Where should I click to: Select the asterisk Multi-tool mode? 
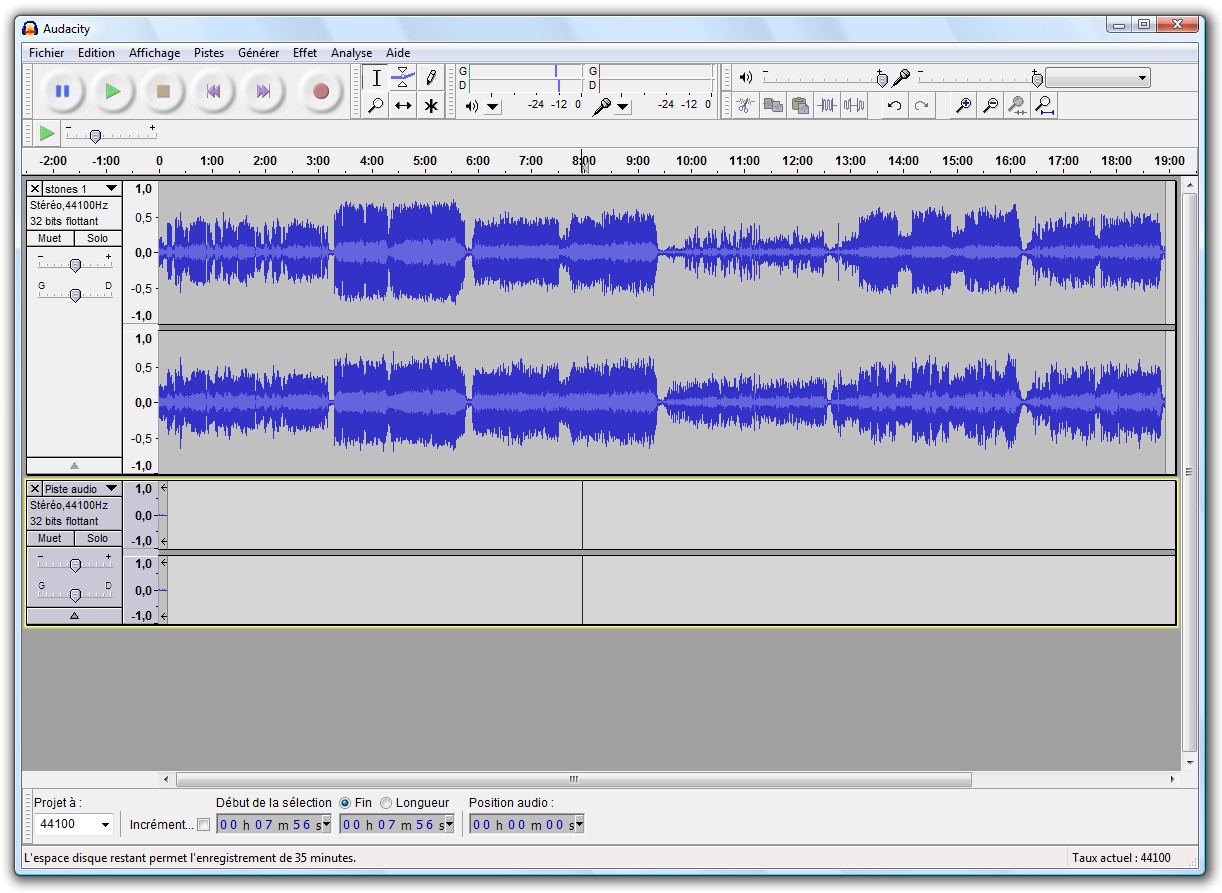coord(431,105)
